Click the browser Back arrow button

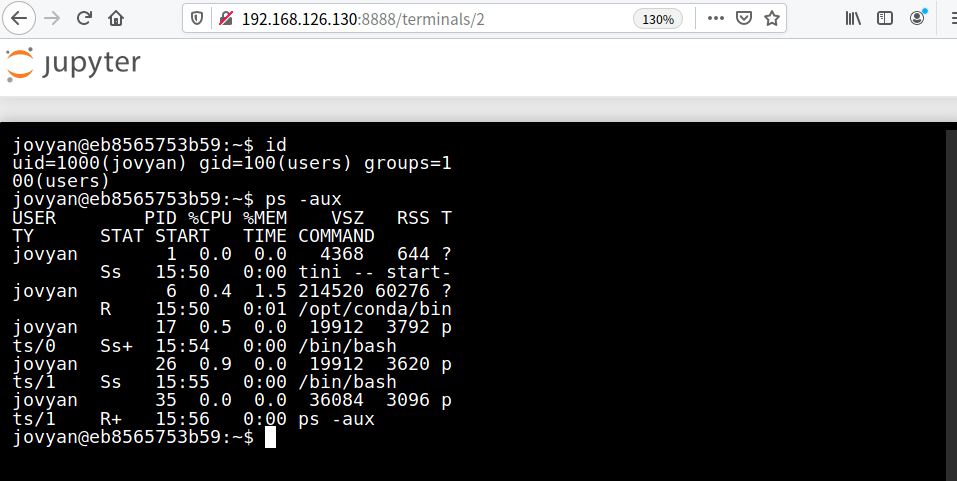coord(20,18)
